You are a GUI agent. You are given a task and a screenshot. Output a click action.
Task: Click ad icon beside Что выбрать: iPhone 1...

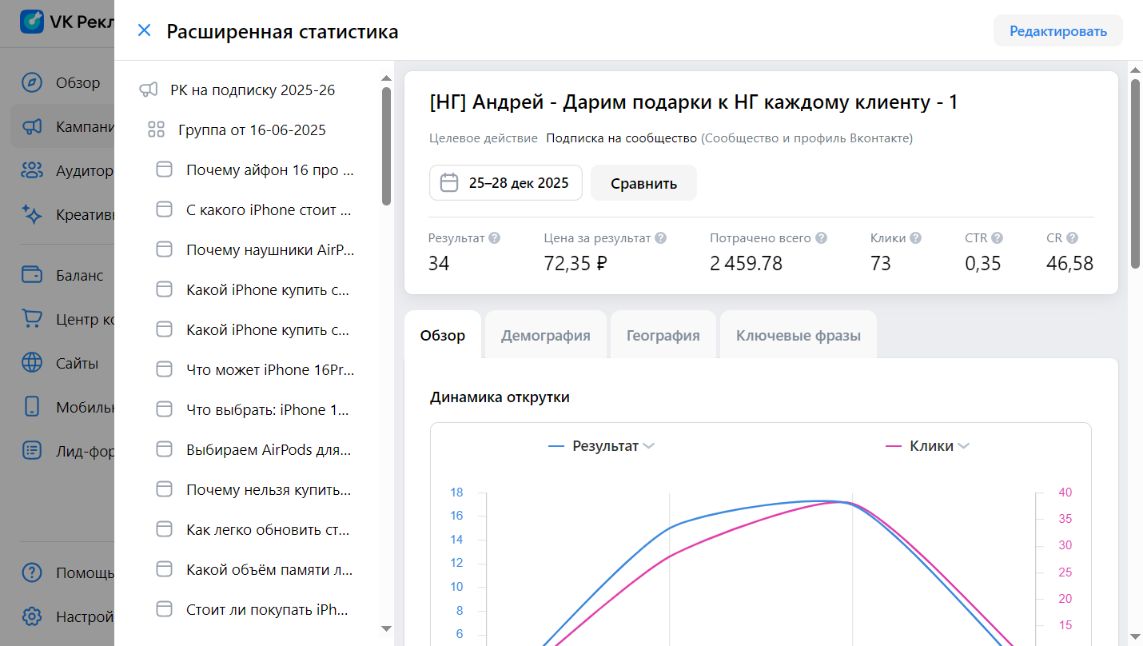click(165, 410)
